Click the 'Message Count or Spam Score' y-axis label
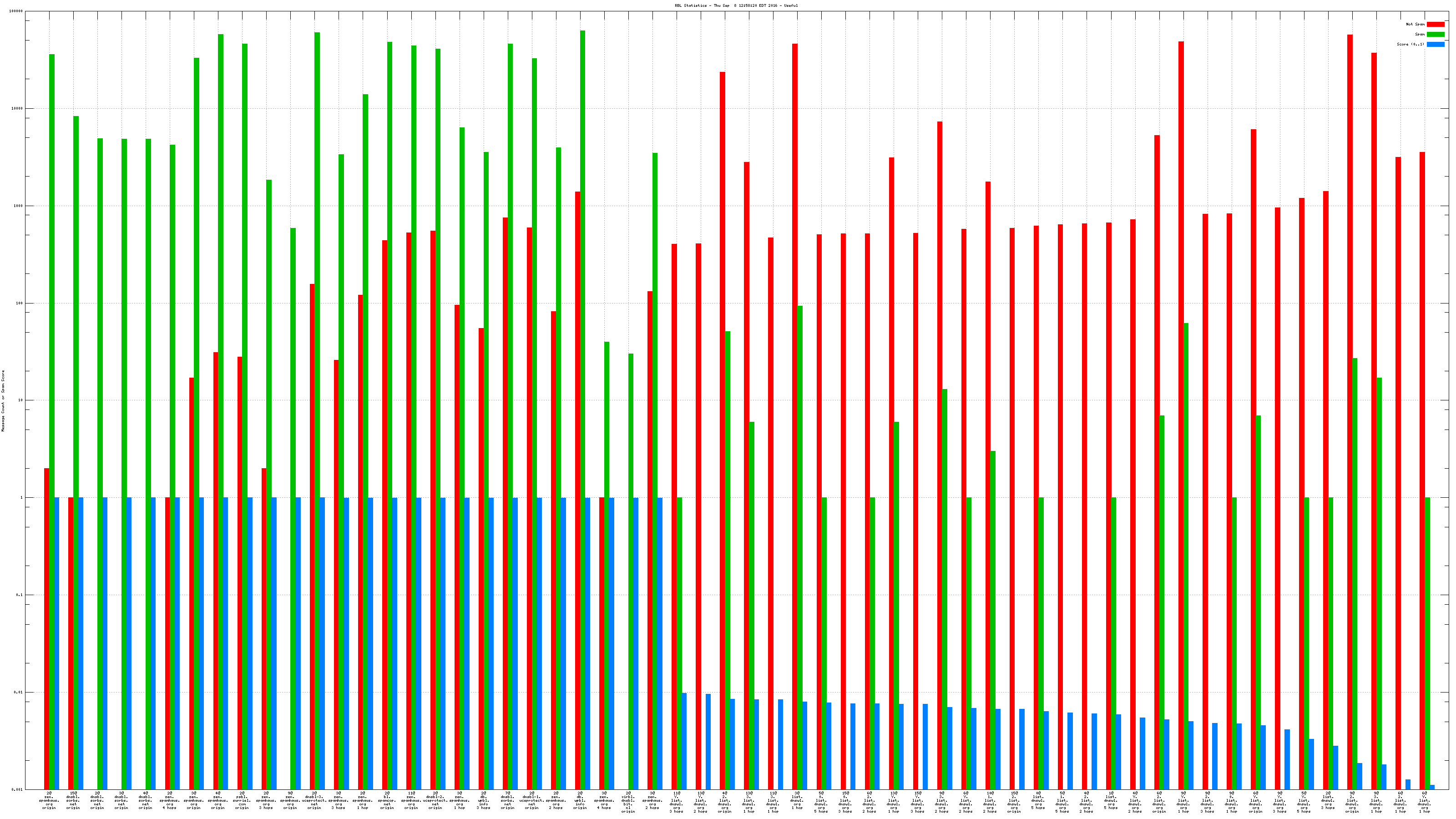 [x=3, y=401]
